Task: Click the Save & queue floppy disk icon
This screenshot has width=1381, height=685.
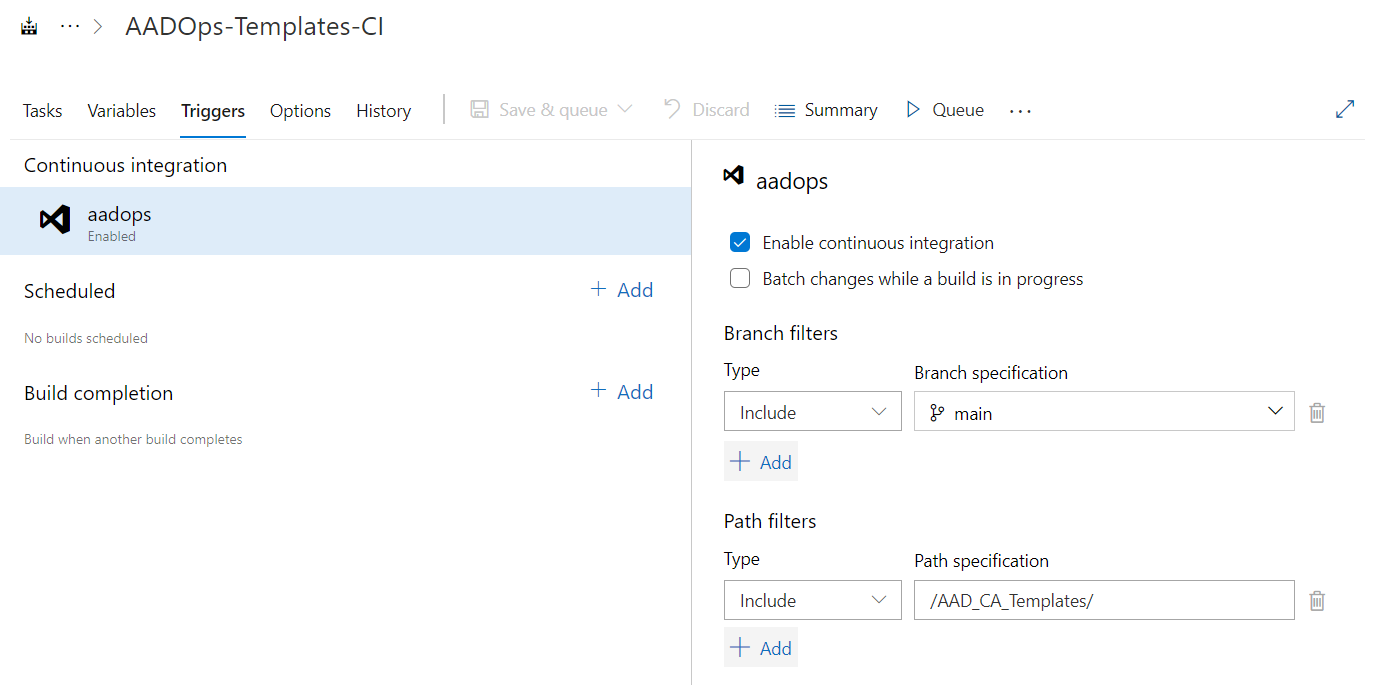Action: [x=480, y=109]
